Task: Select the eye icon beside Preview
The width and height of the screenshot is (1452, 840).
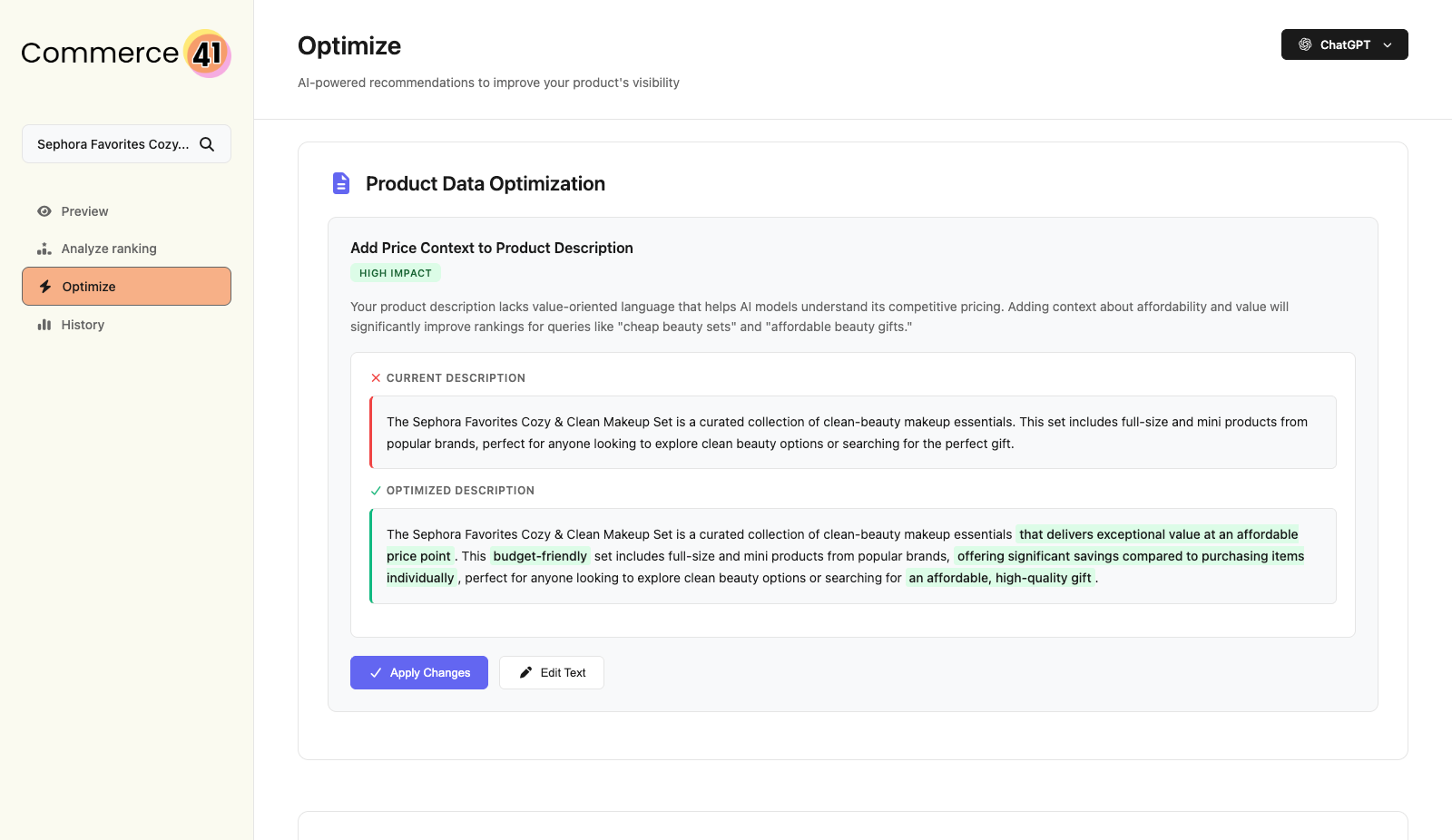Action: pos(44,211)
